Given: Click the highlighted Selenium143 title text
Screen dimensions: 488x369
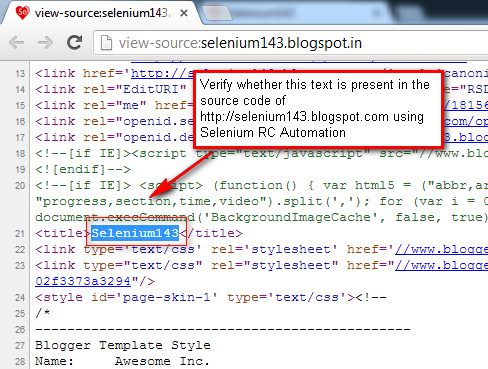Looking at the screenshot, I should (135, 233).
